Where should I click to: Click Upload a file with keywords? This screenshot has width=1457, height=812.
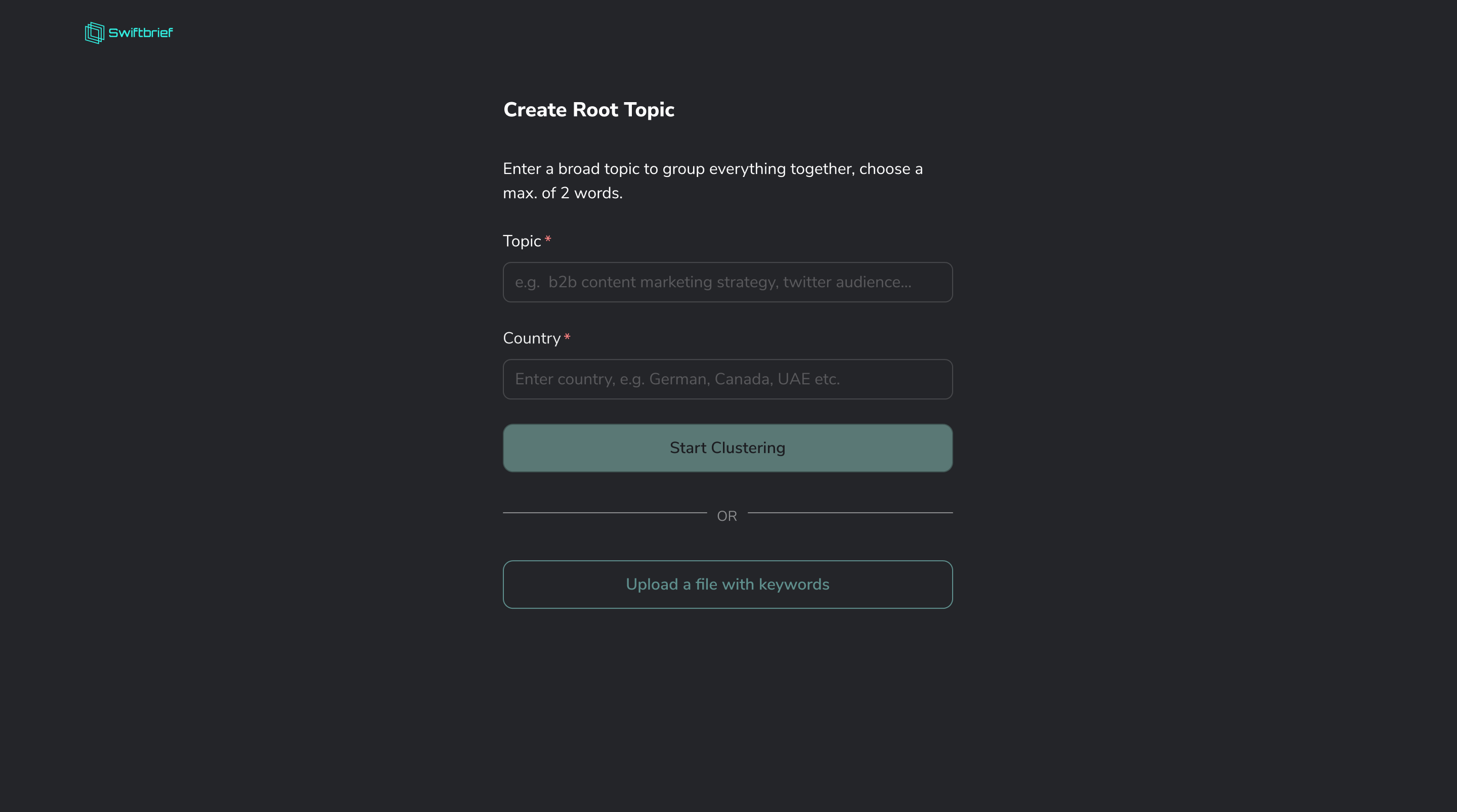727,584
